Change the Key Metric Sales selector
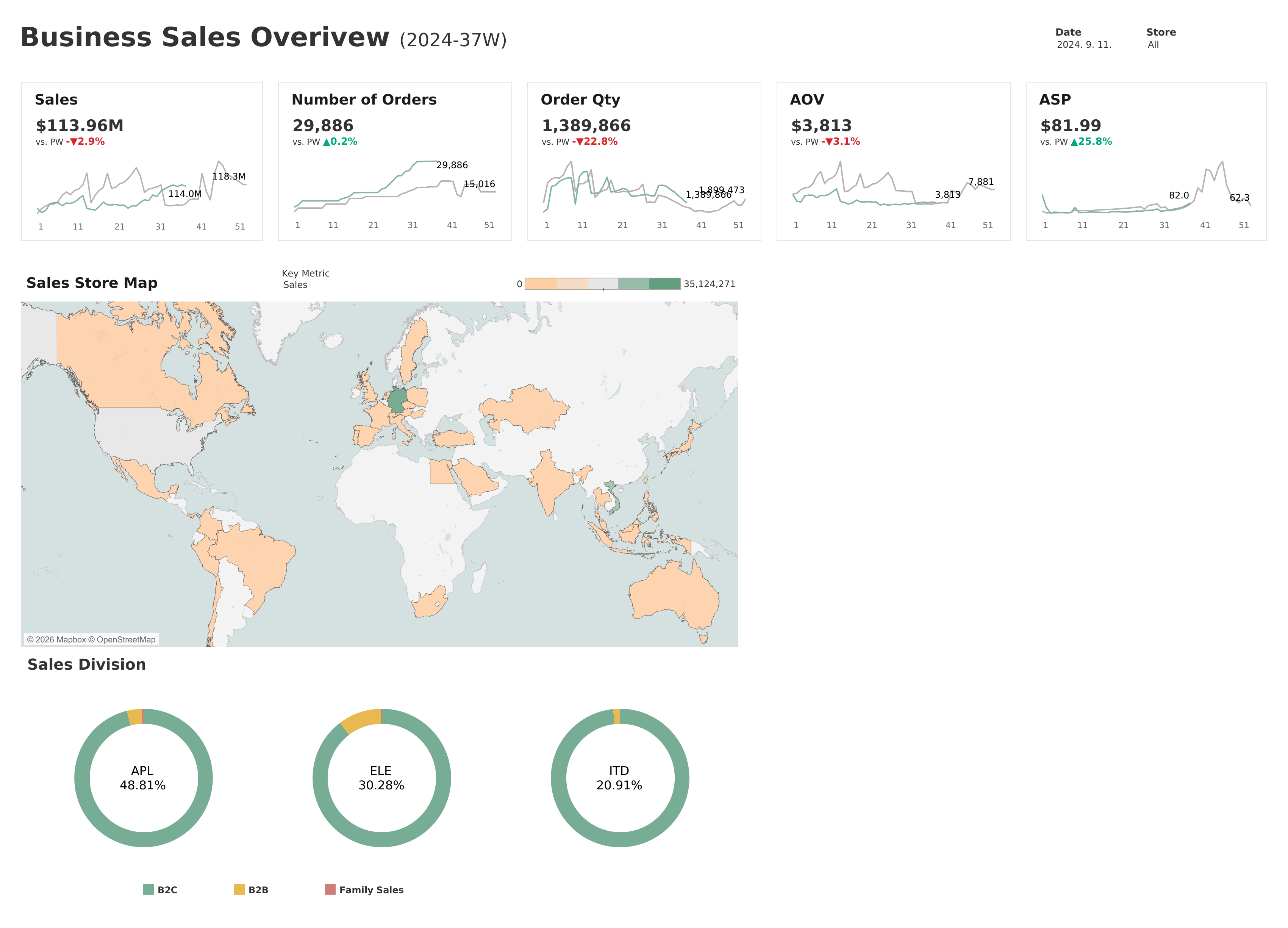Screen dimensions: 1288x928 point(295,284)
